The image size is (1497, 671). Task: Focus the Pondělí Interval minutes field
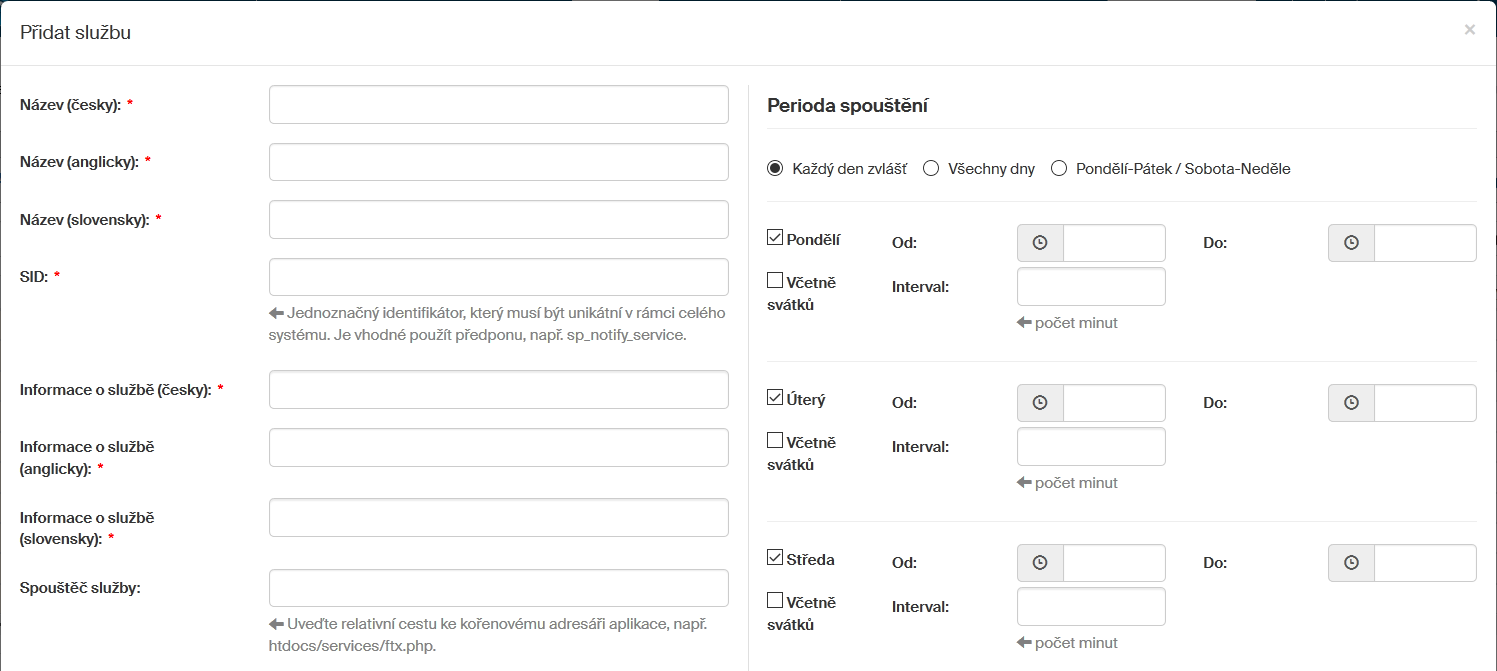pyautogui.click(x=1091, y=287)
